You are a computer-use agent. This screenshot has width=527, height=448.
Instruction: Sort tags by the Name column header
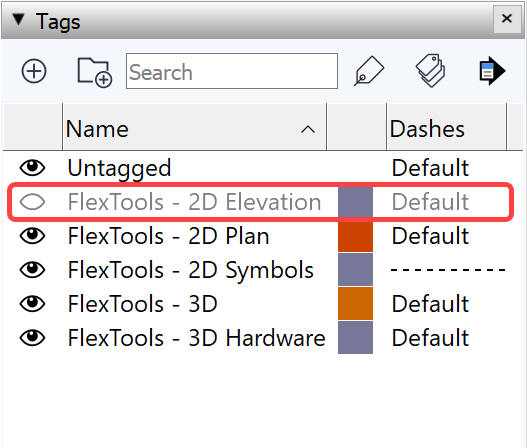(x=194, y=129)
